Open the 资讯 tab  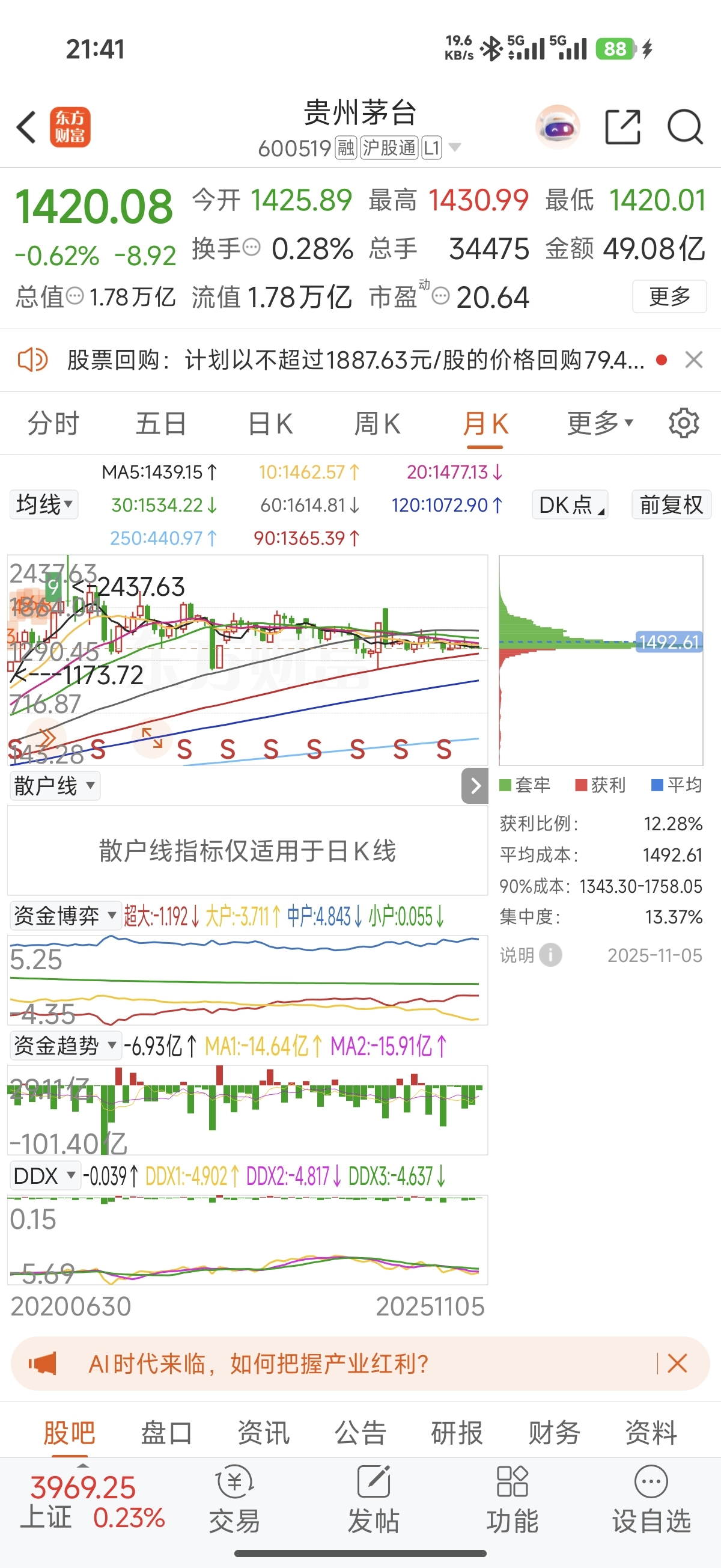pos(263,1432)
